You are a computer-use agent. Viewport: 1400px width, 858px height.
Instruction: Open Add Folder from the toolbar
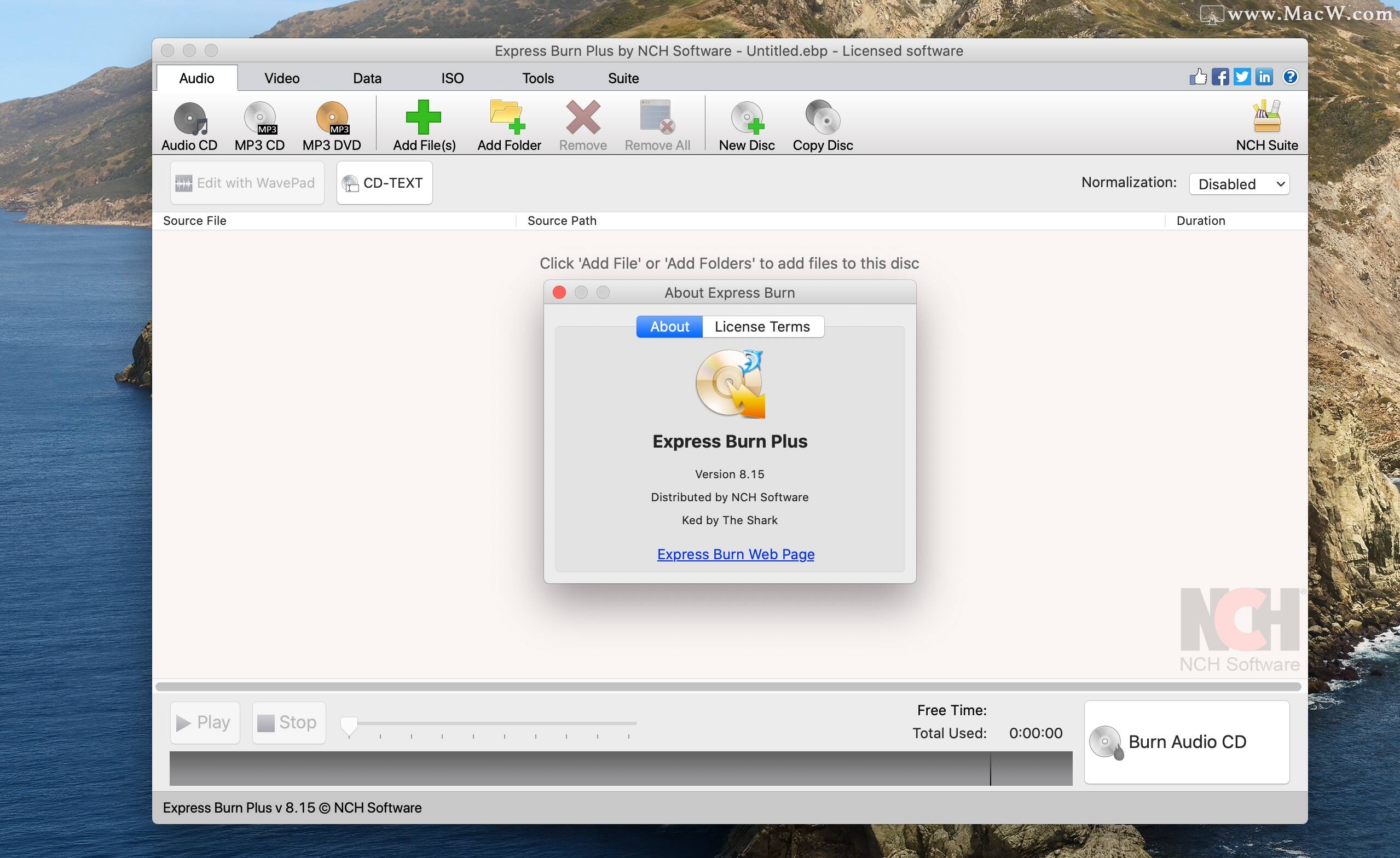pyautogui.click(x=508, y=126)
